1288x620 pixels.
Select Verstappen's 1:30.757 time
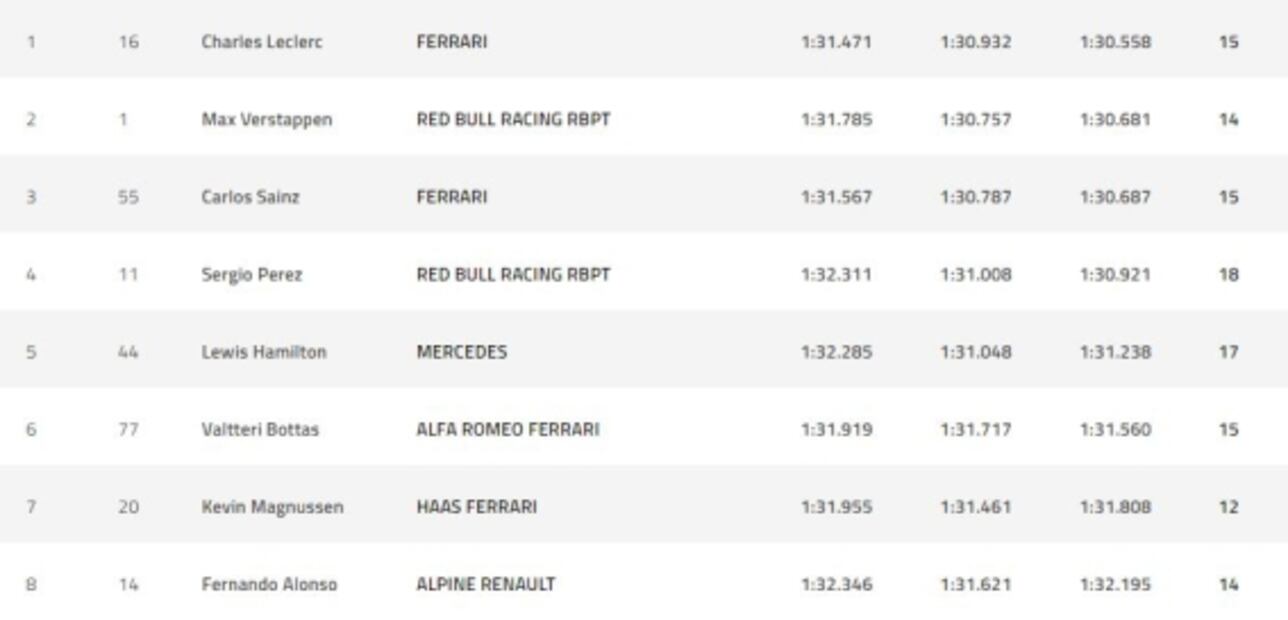(975, 120)
